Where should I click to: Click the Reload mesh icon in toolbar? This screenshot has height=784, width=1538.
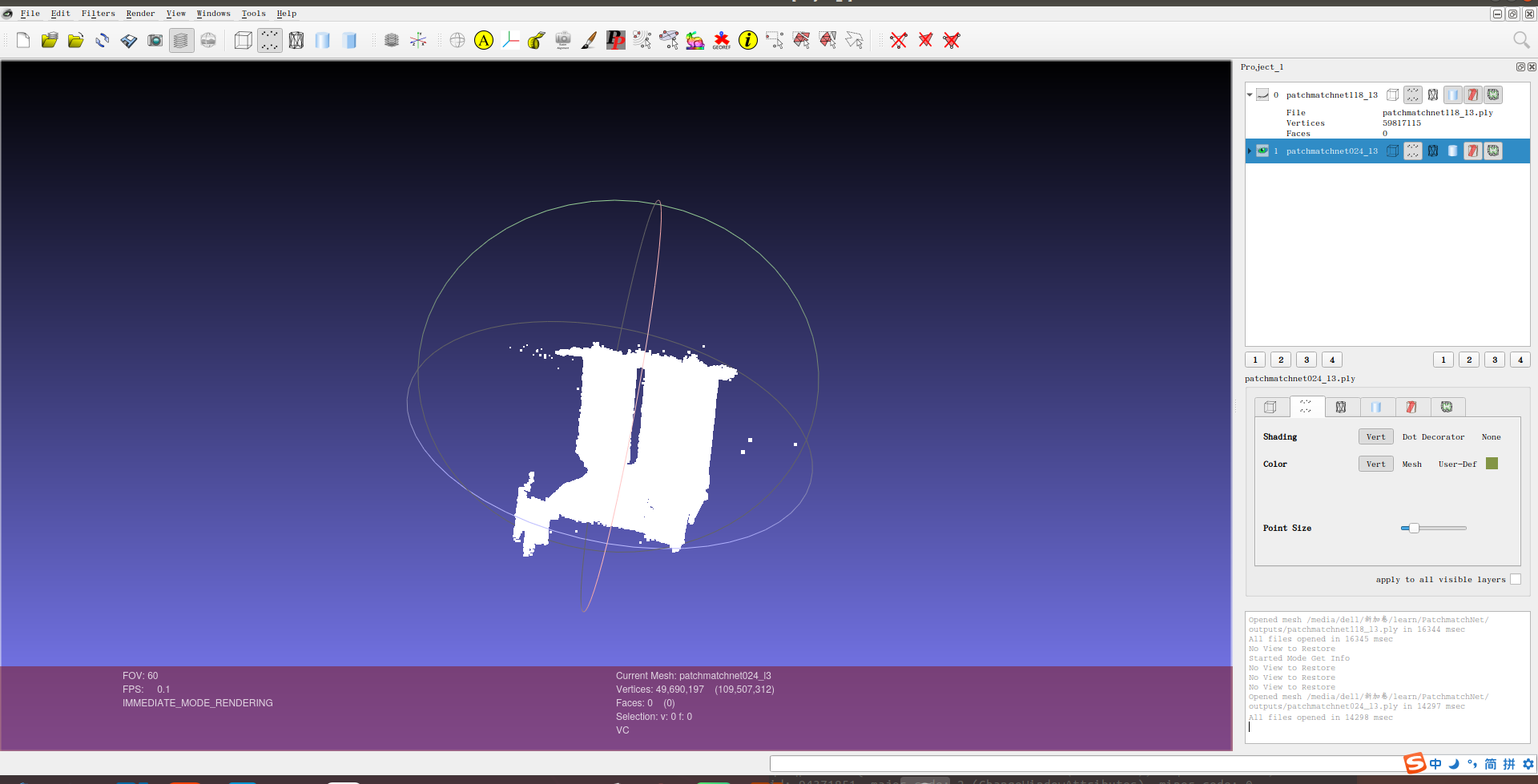103,40
